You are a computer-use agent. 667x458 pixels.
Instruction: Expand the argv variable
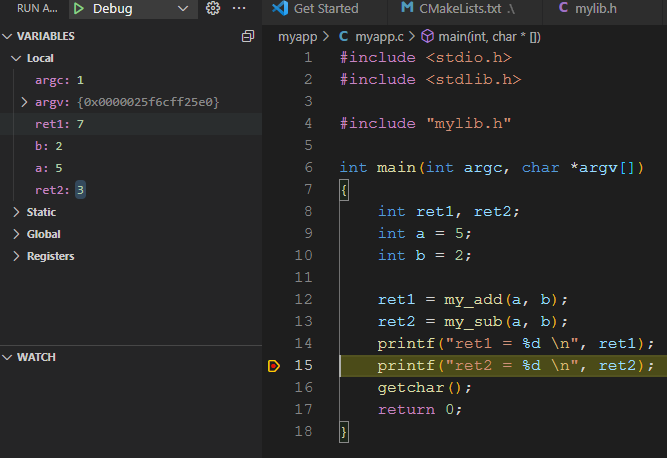24,102
